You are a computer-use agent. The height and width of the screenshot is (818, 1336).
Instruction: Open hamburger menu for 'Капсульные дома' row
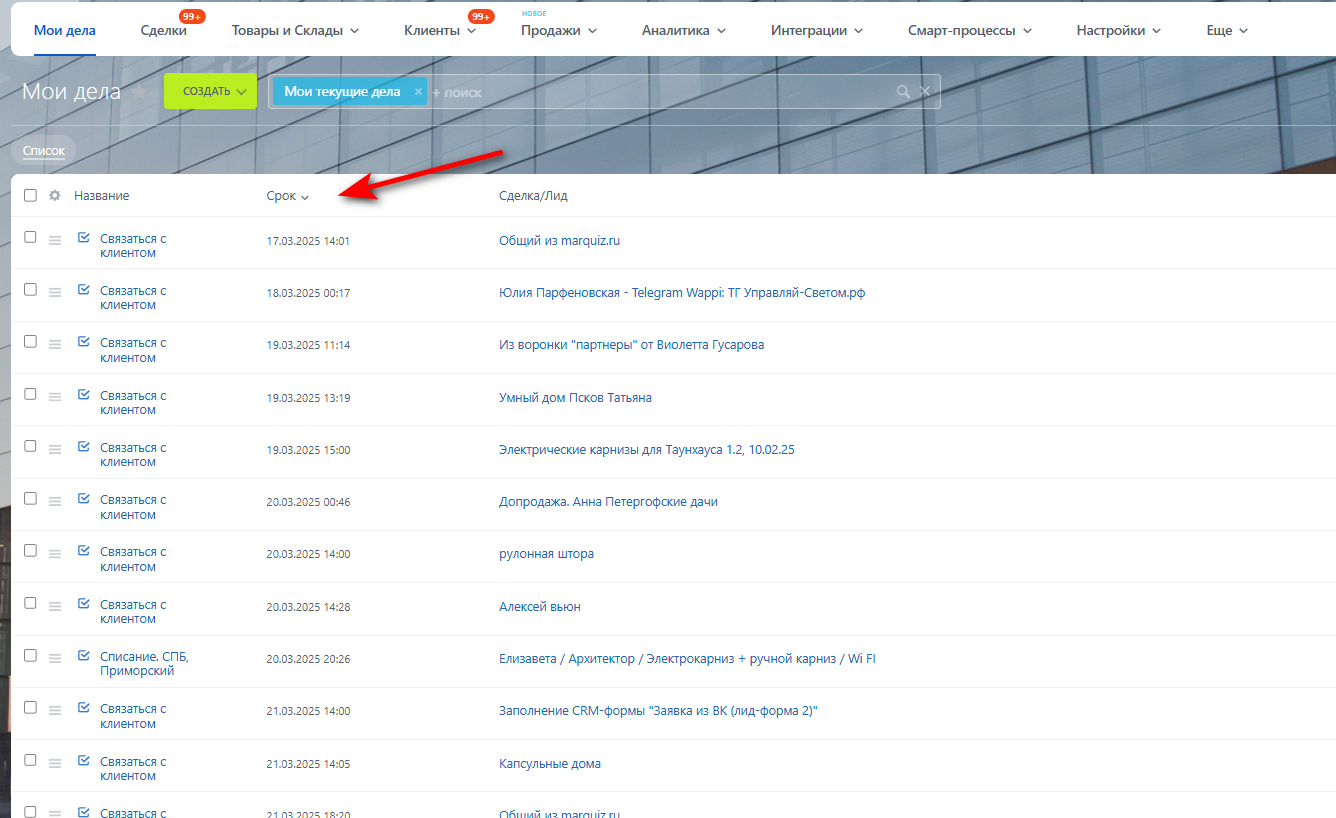tap(55, 762)
